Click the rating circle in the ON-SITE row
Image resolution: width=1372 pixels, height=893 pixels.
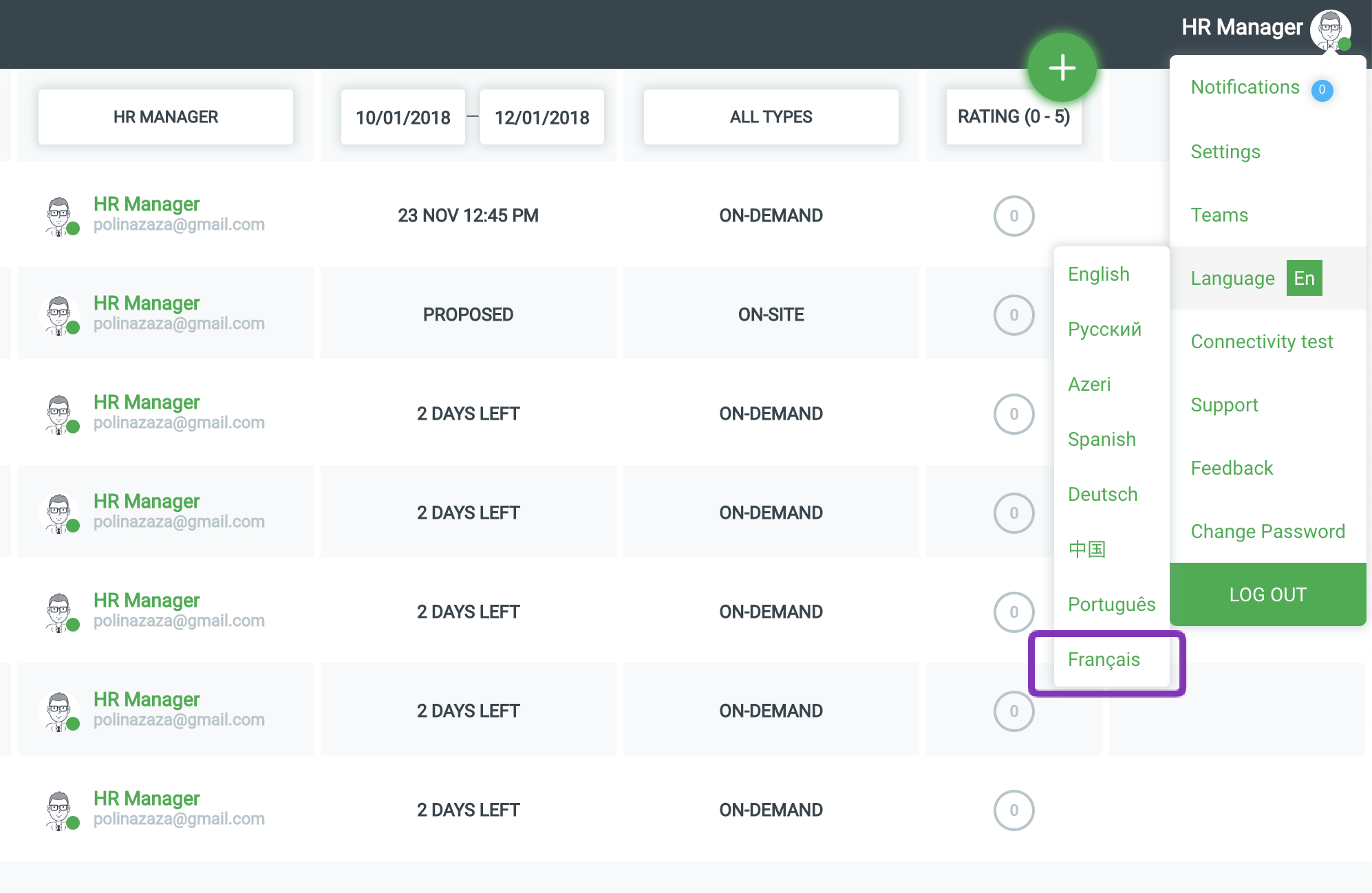pyautogui.click(x=1014, y=314)
